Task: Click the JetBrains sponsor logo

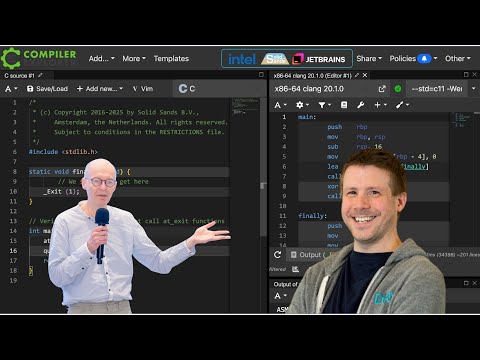Action: point(319,59)
